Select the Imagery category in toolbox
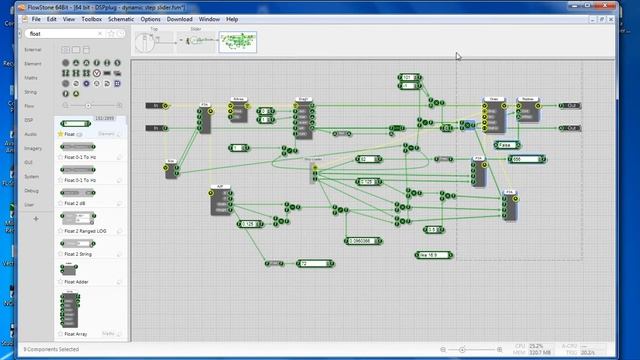 click(33, 148)
